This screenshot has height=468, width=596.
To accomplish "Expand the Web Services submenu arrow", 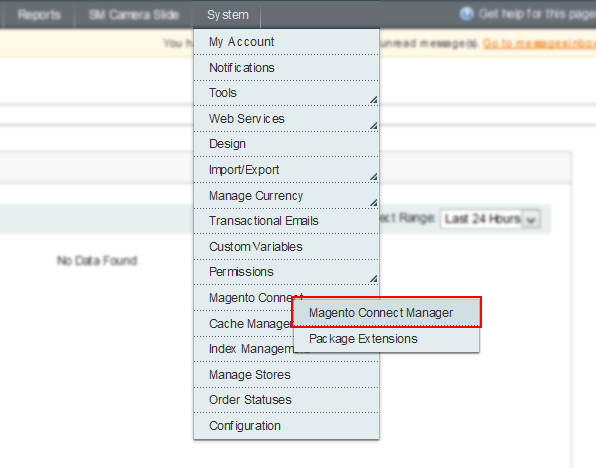I will pos(374,126).
